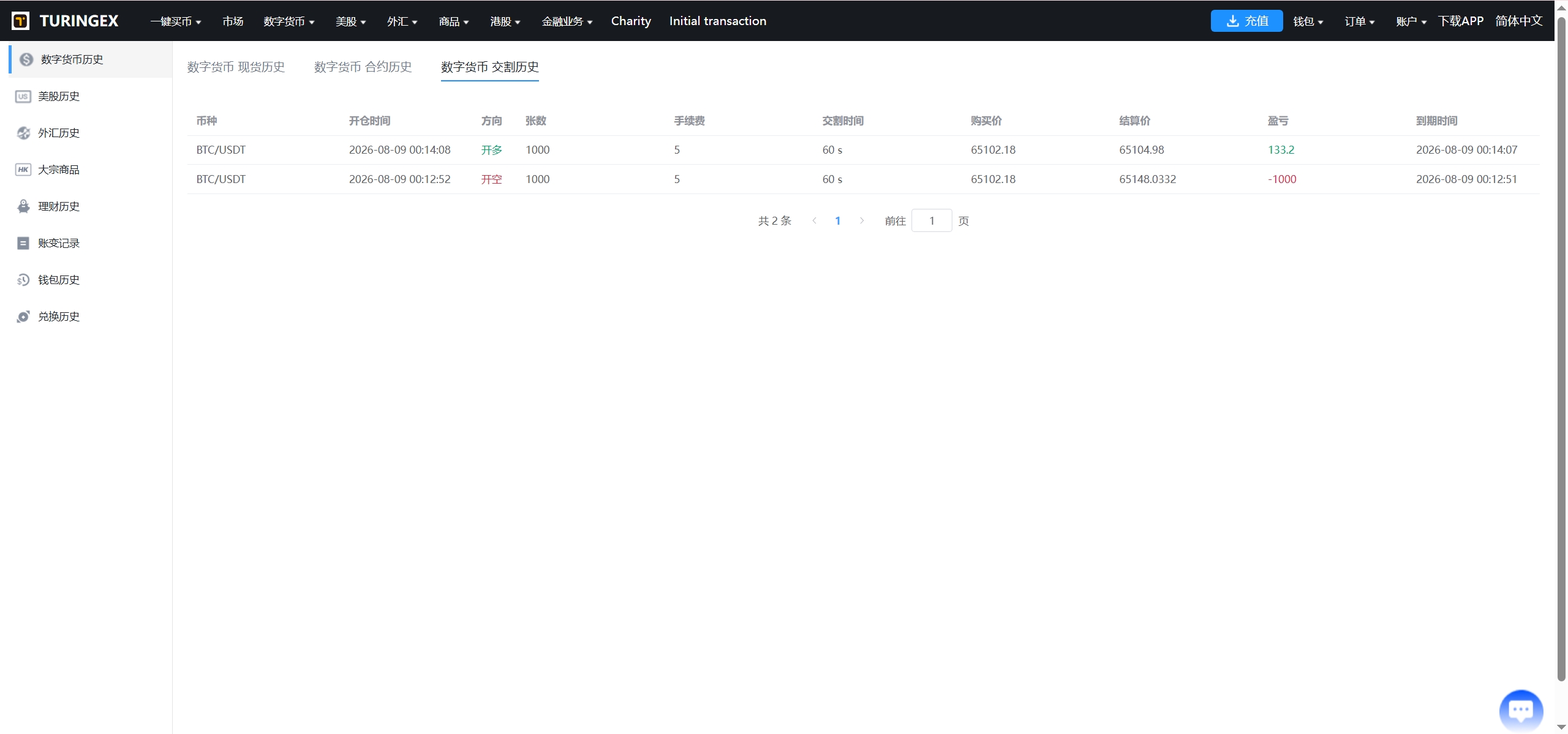Go to next page arrow
The image size is (1568, 734).
point(862,220)
